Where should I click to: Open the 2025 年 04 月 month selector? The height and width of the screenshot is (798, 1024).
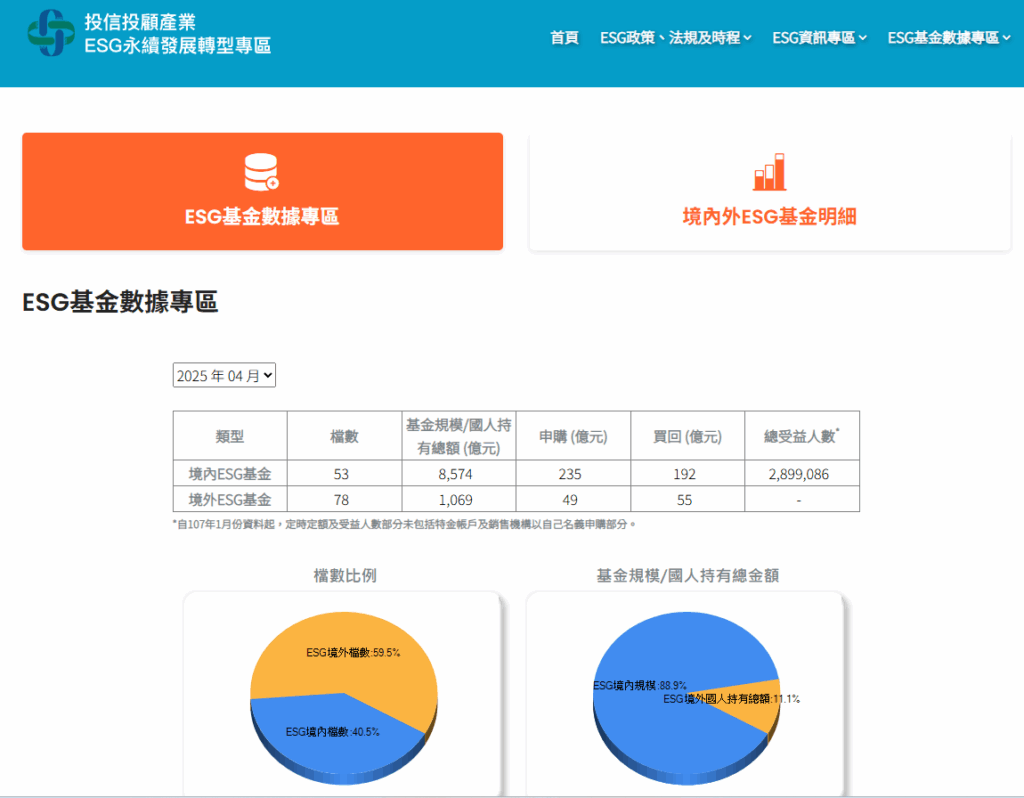[x=224, y=376]
